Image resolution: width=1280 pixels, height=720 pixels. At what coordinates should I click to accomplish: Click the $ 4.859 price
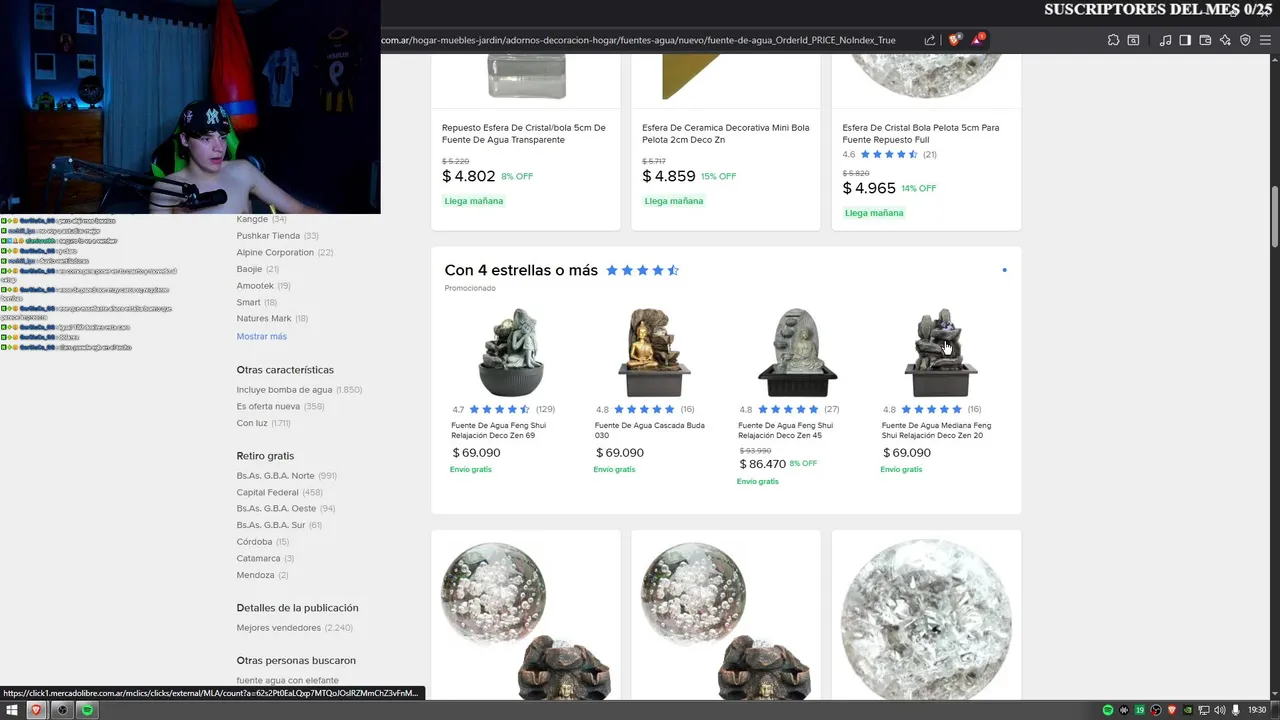pos(669,176)
